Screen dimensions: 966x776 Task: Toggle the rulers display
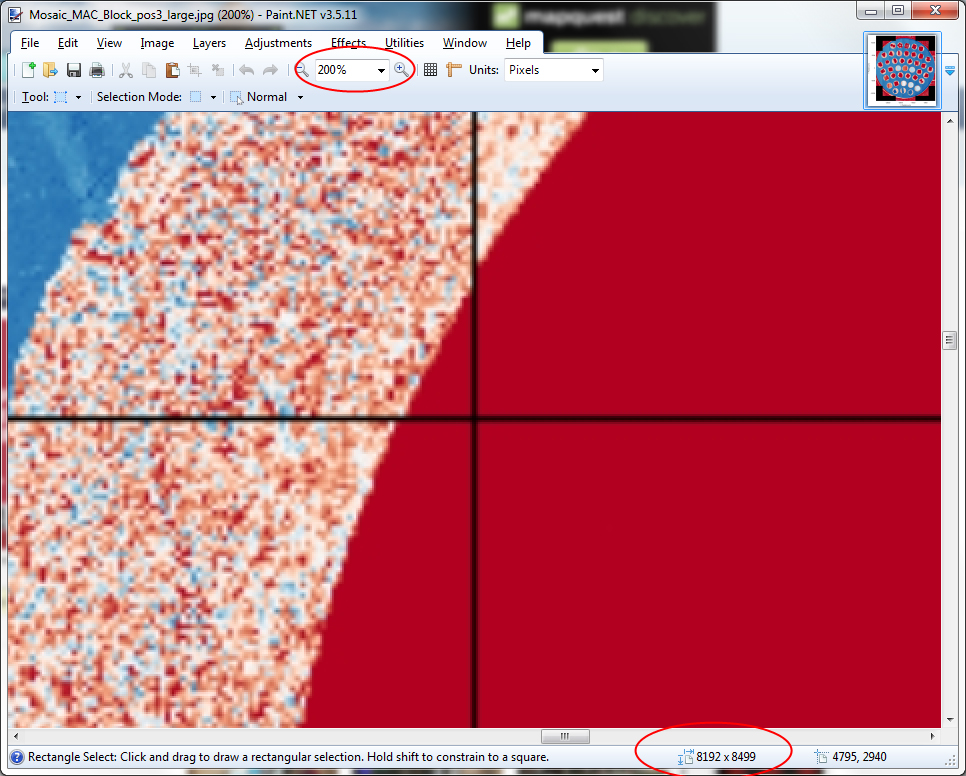[x=454, y=70]
